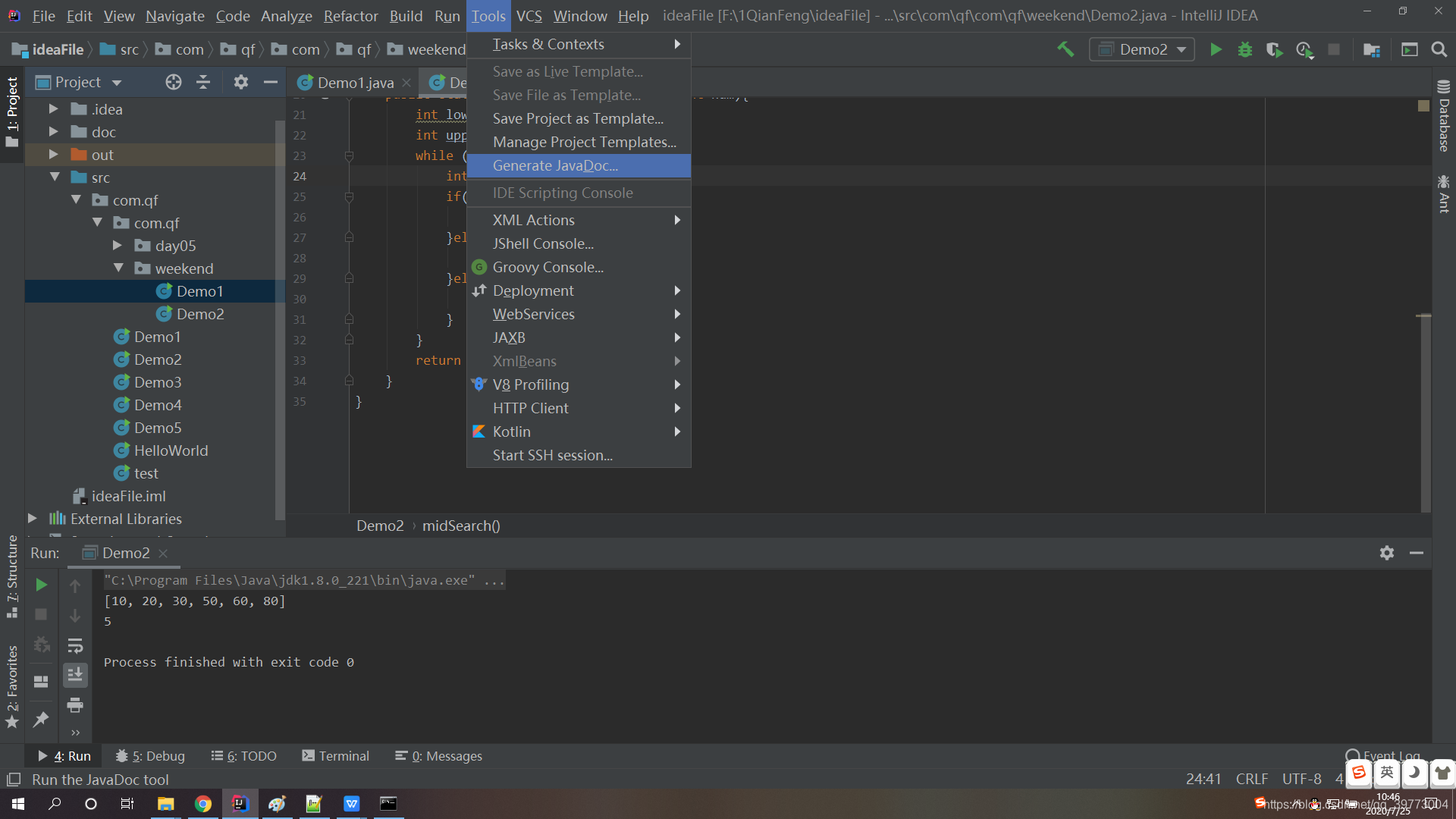Open File Explorer from taskbar
The image size is (1456, 819).
165,804
